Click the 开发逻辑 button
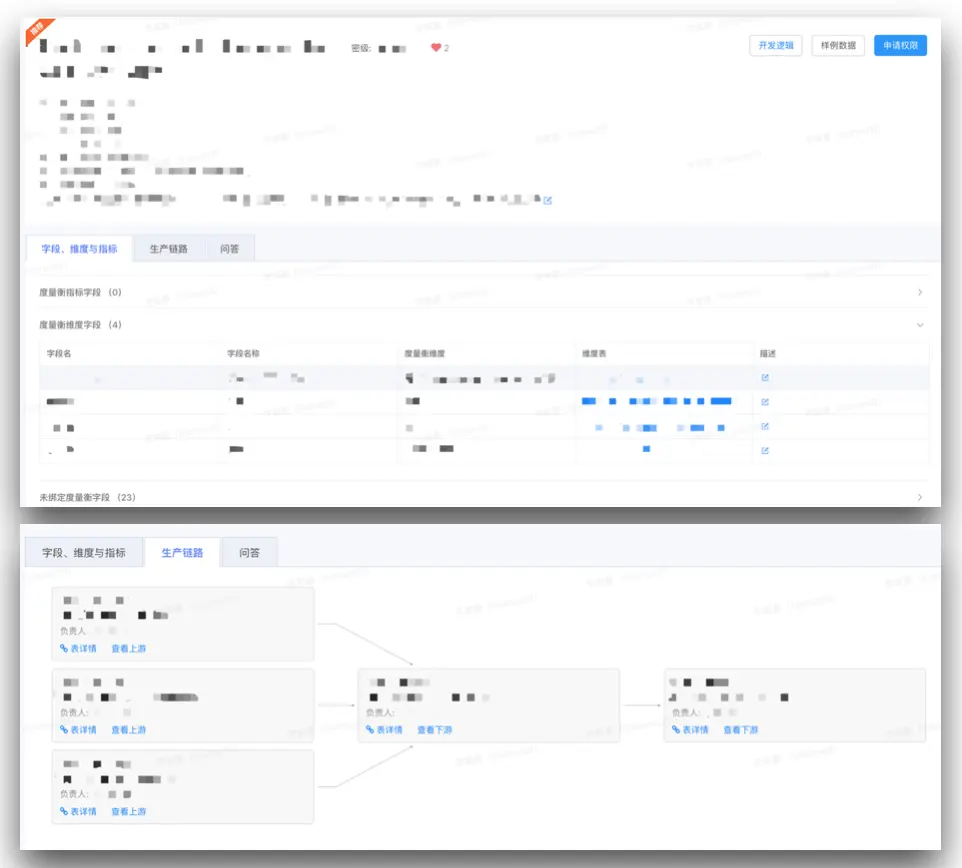962x868 pixels. point(775,45)
